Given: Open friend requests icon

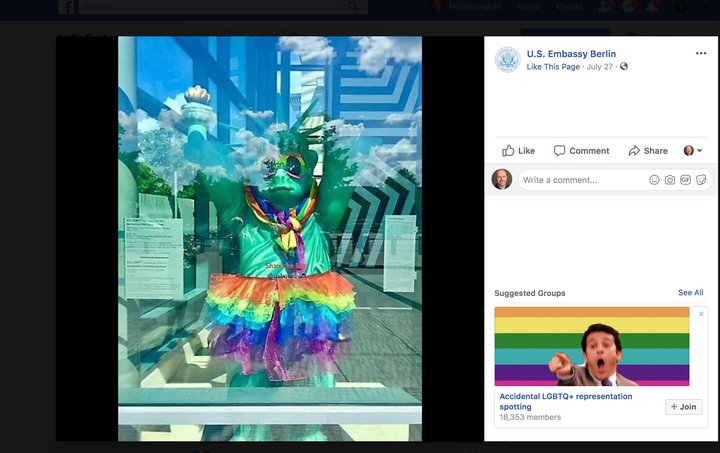Looking at the screenshot, I should [605, 6].
